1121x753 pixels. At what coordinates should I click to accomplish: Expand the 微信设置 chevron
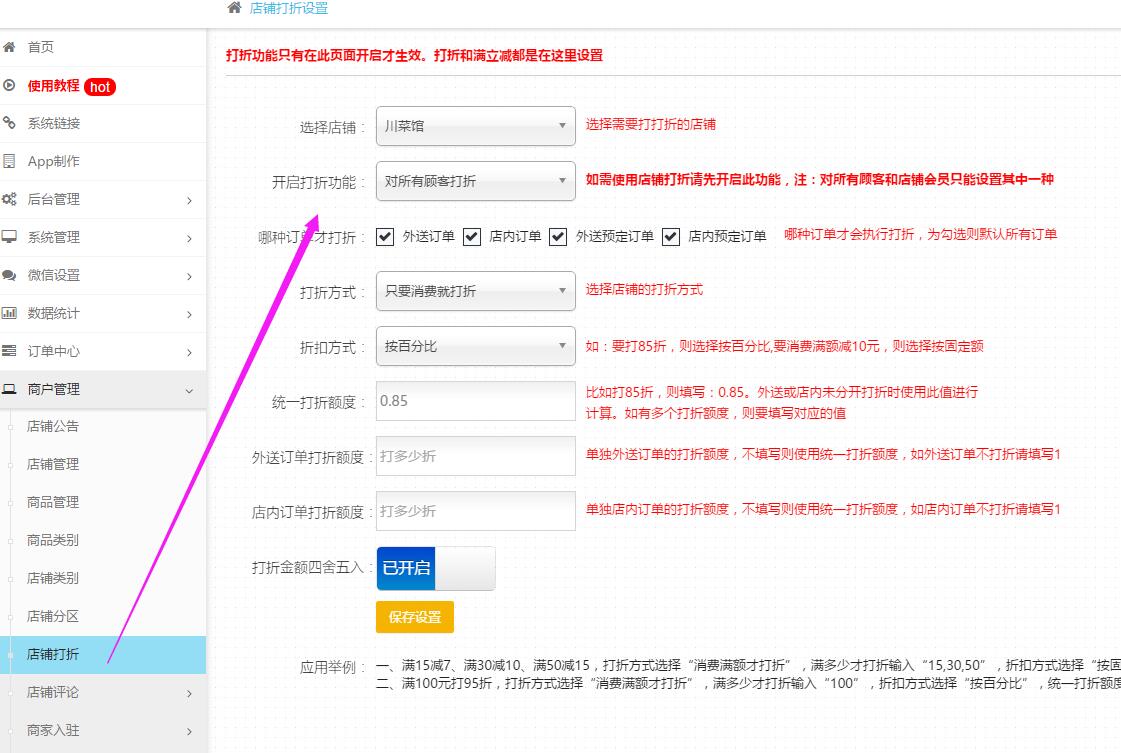[189, 276]
